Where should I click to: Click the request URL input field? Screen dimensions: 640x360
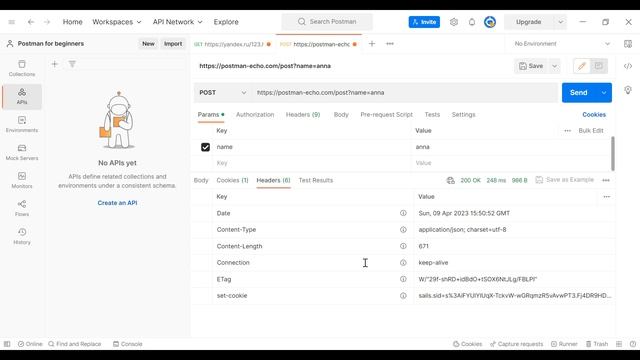coord(404,93)
